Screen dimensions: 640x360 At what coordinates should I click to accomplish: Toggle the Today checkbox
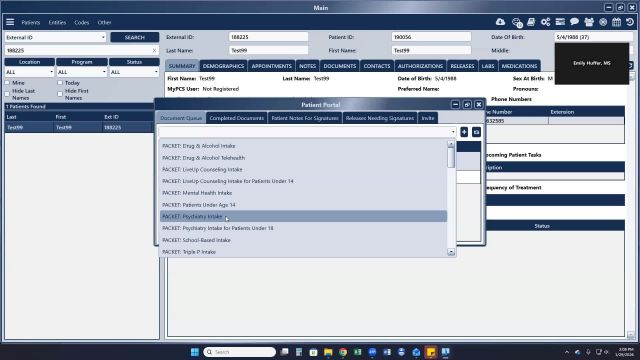click(60, 83)
